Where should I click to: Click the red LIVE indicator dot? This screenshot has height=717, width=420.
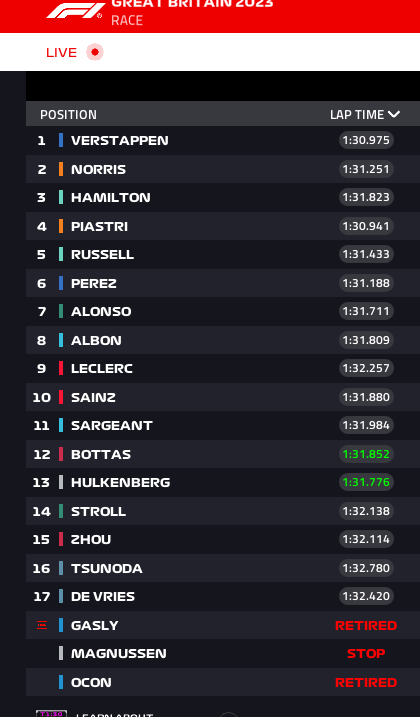(x=95, y=52)
